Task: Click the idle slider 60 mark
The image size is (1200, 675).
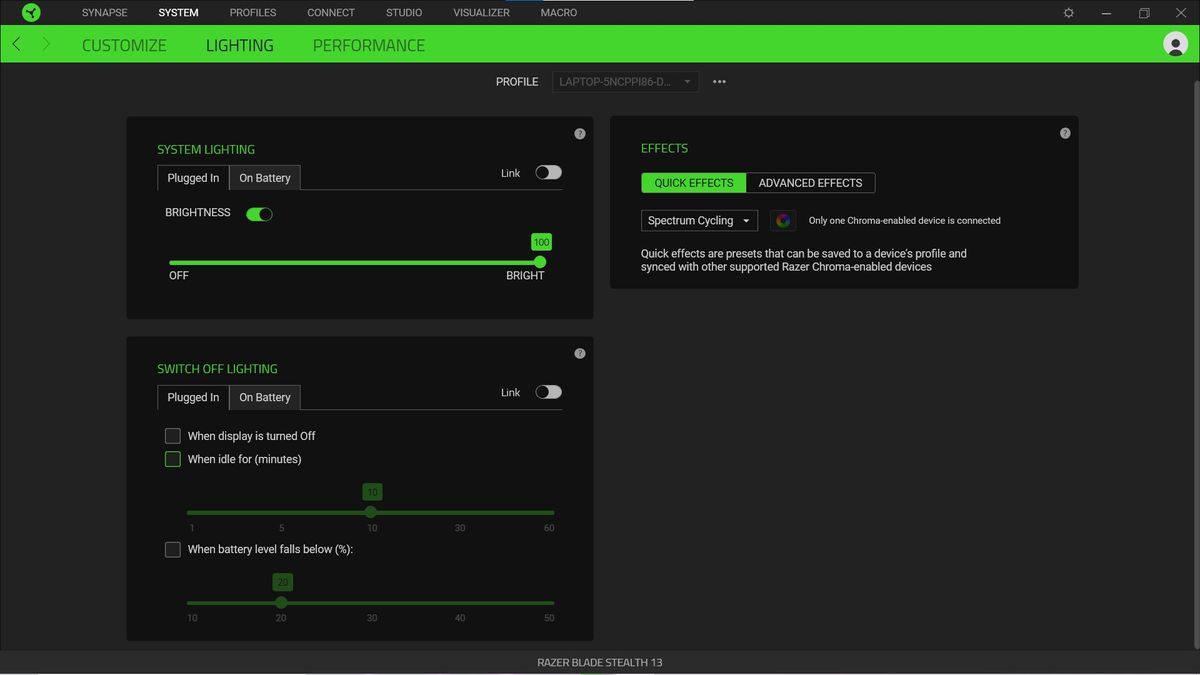Action: tap(549, 528)
